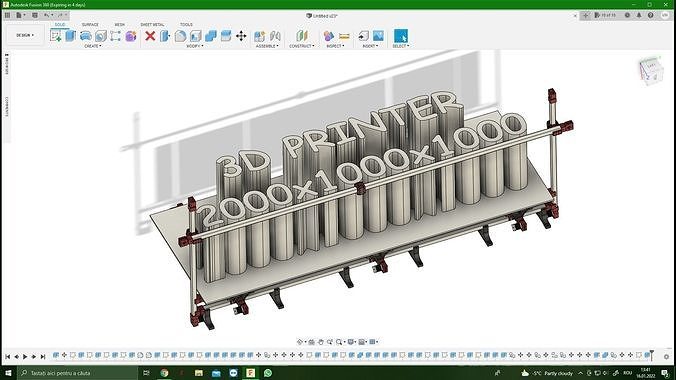Select the Pan hand navigation tool

pos(321,342)
